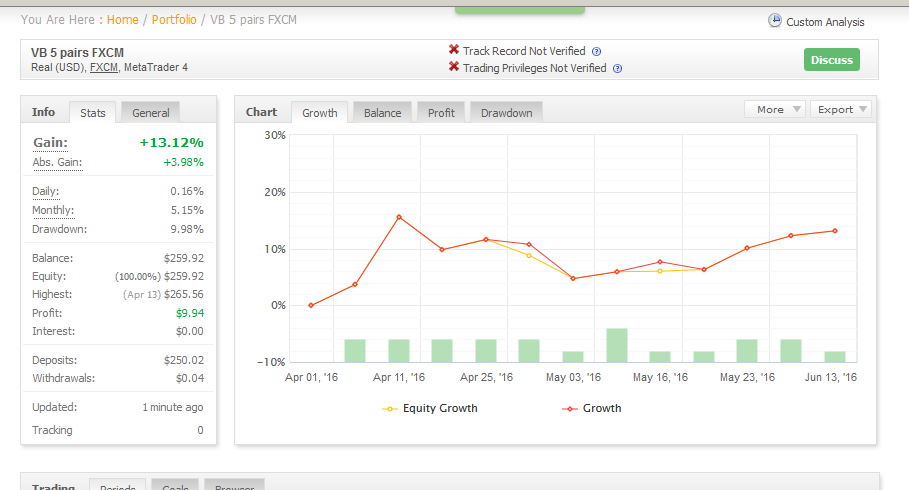Toggle Equity Growth series in chart legend

coord(430,408)
